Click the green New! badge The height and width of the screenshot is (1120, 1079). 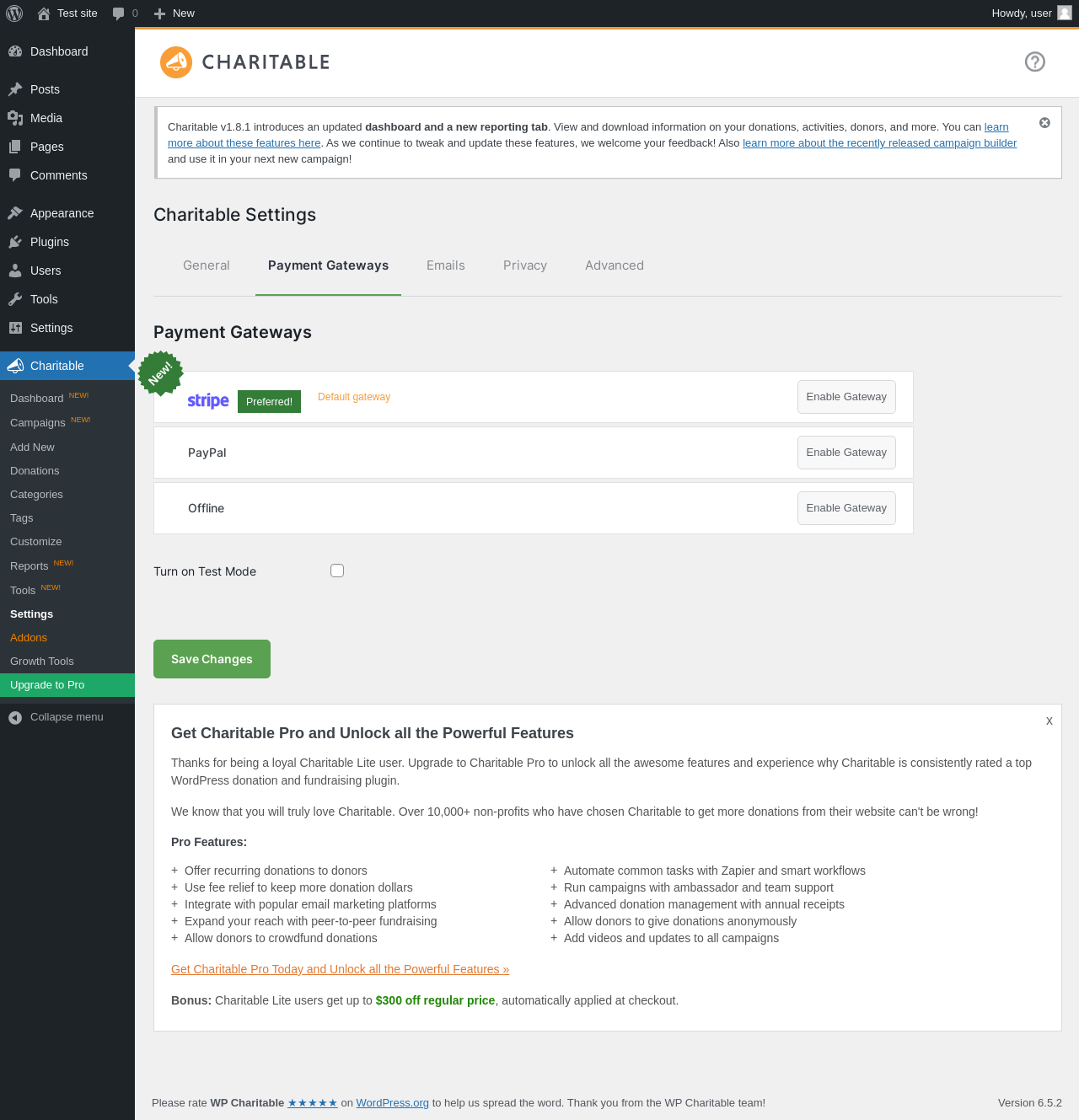160,373
